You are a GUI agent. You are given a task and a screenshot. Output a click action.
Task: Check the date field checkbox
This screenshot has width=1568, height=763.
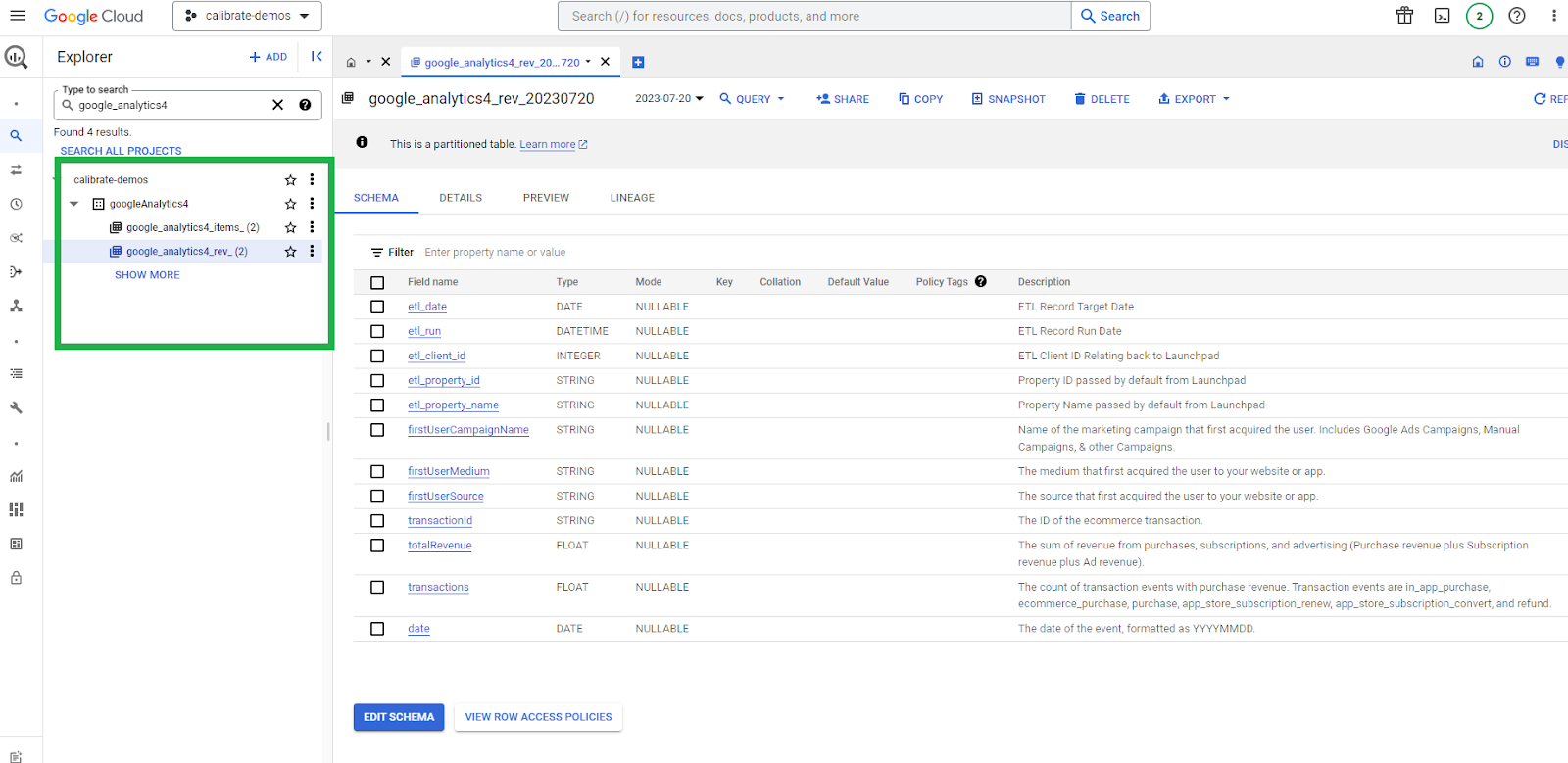[x=377, y=629]
